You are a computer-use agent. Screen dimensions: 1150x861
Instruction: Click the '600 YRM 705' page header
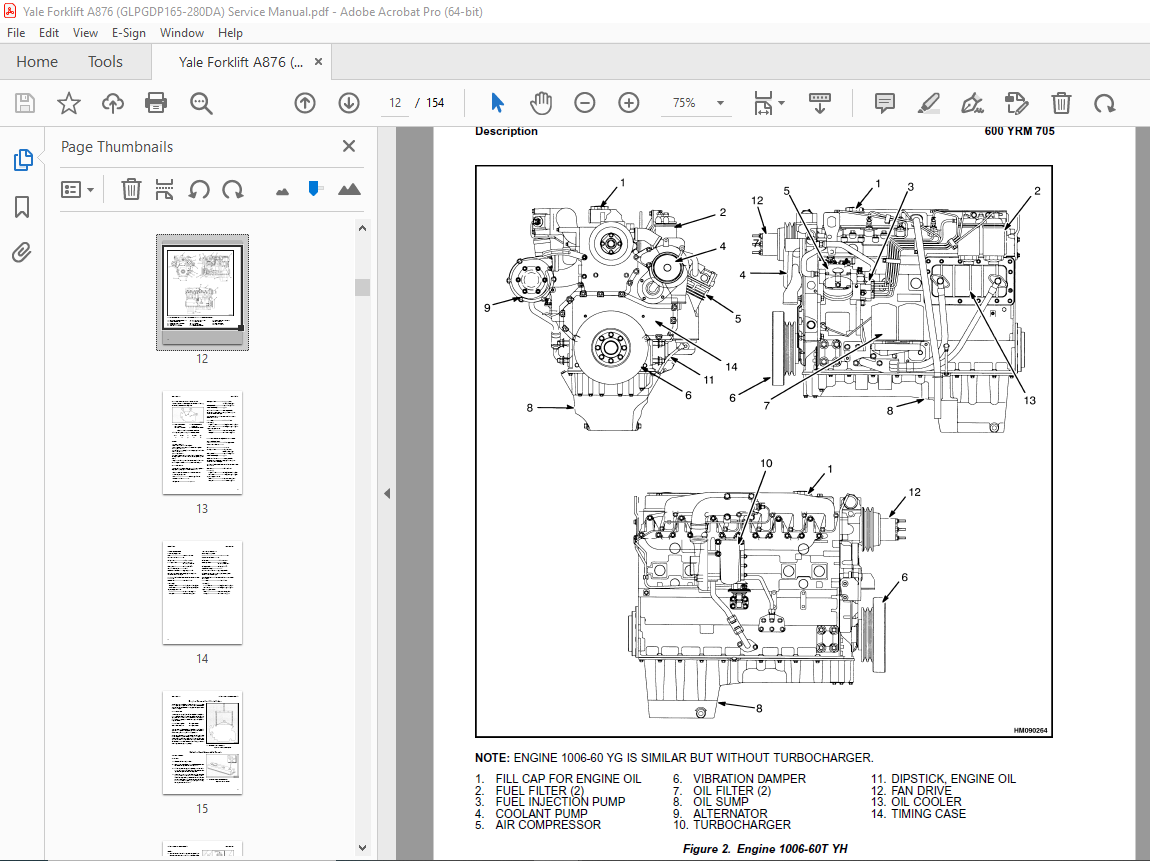(x=1019, y=131)
